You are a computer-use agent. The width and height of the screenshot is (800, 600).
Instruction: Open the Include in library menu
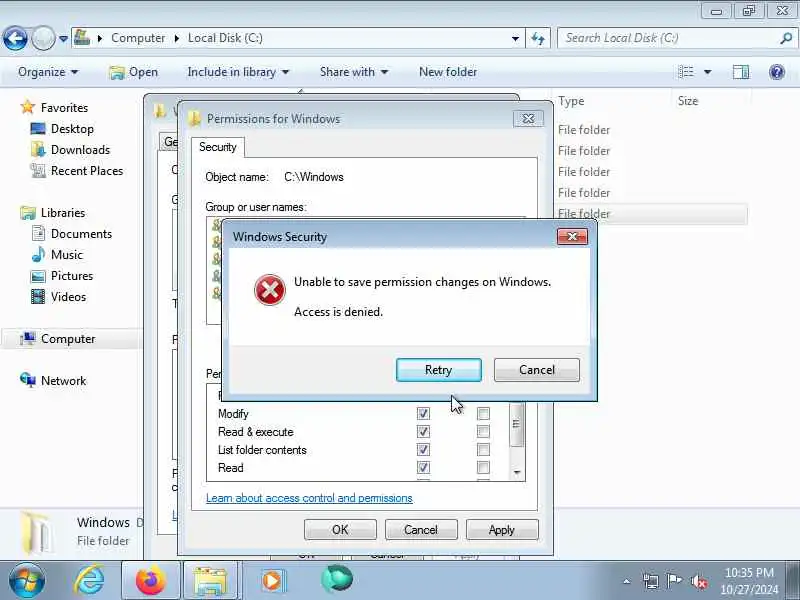click(238, 72)
